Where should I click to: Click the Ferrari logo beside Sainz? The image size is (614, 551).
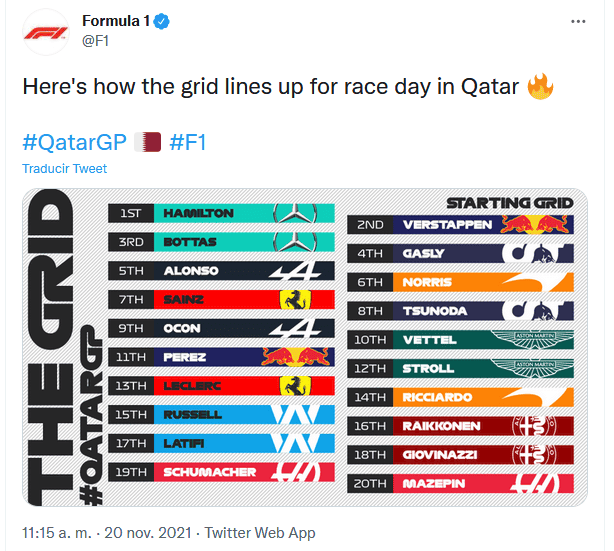coord(292,299)
